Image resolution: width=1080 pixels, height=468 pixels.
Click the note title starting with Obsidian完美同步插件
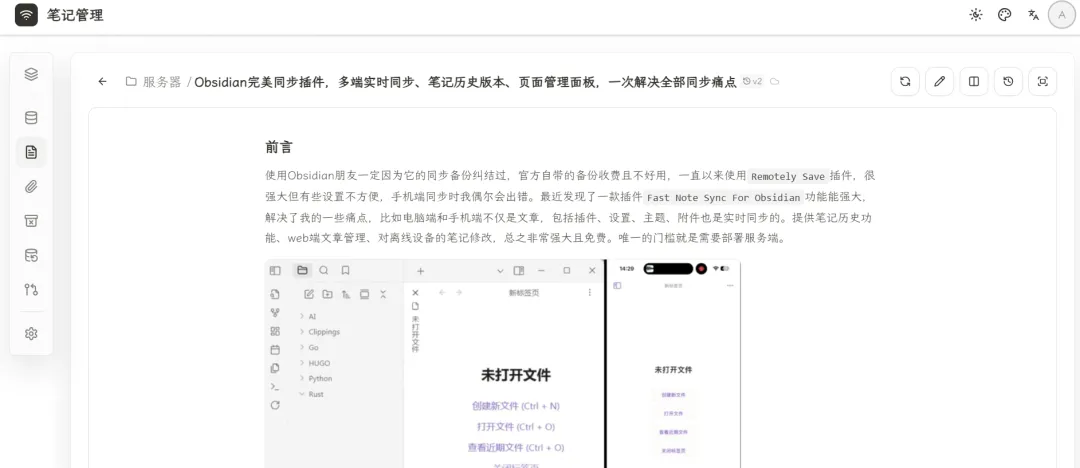(466, 82)
